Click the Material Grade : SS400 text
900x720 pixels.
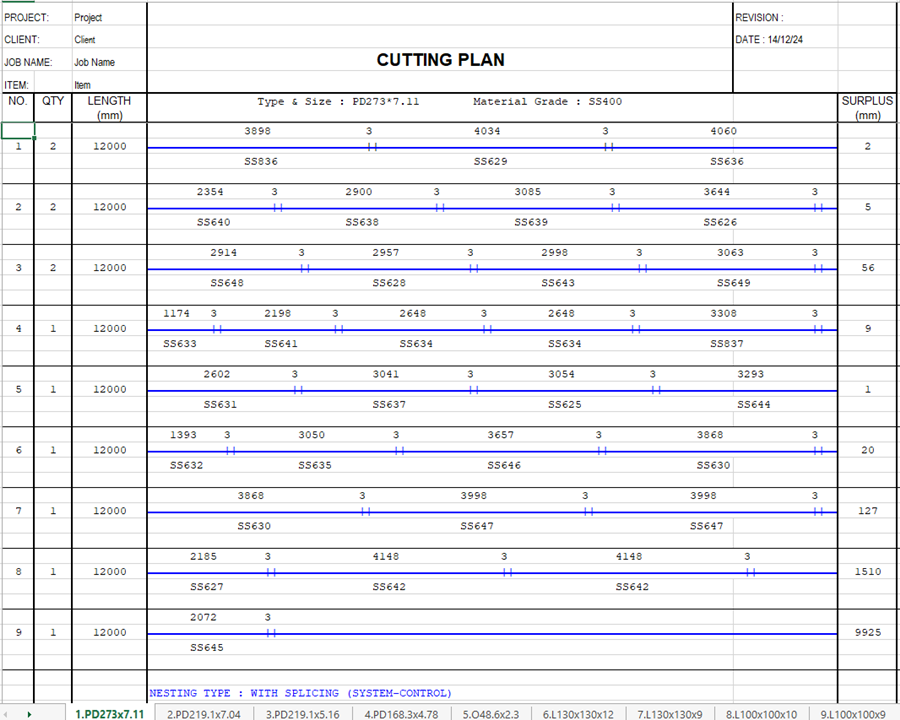pyautogui.click(x=547, y=102)
